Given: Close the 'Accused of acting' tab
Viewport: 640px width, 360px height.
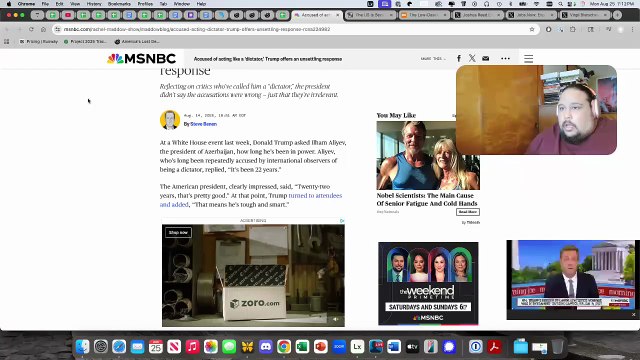Looking at the screenshot, I should click(x=338, y=15).
